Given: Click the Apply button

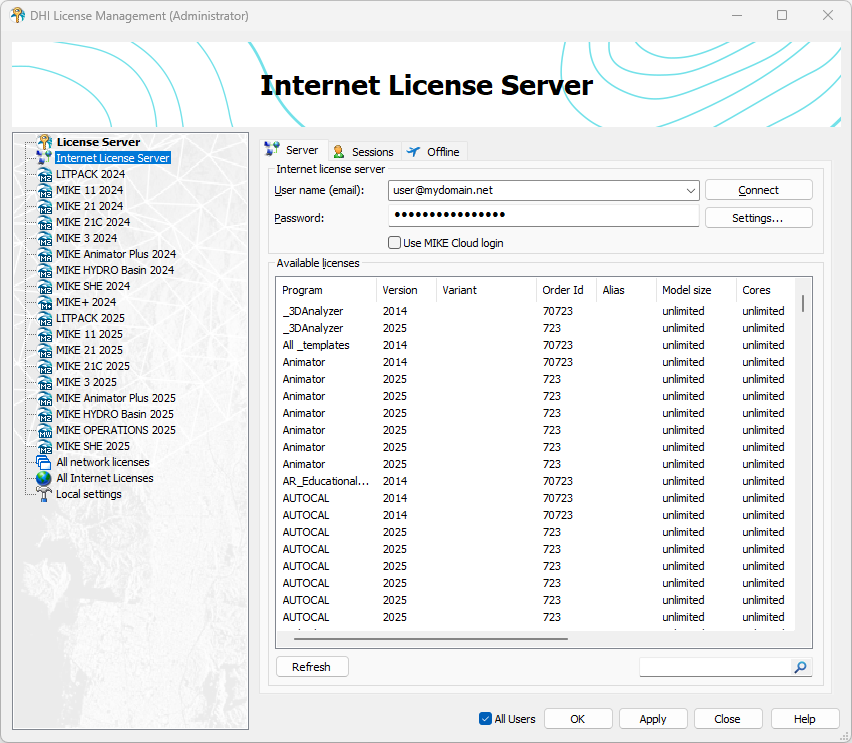Looking at the screenshot, I should (x=653, y=719).
